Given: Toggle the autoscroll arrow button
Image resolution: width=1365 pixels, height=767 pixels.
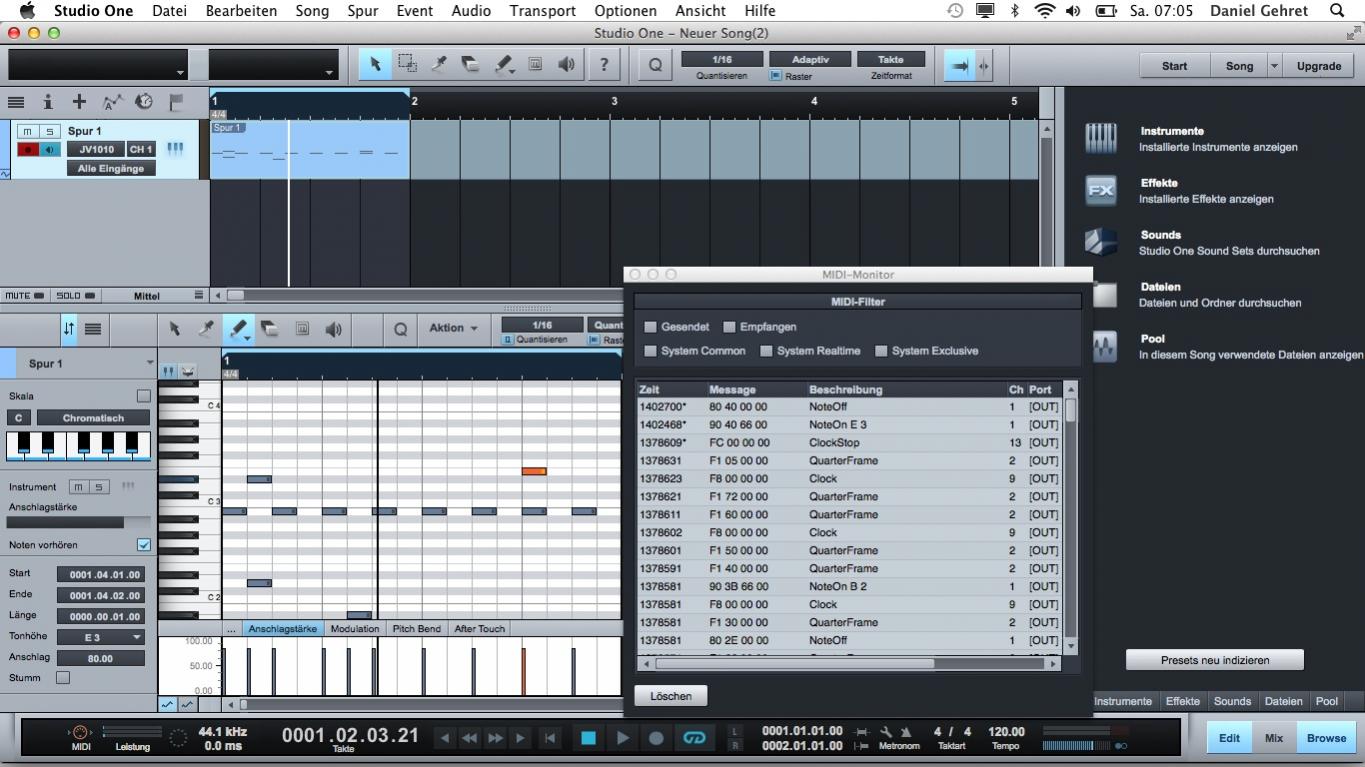Looking at the screenshot, I should [959, 66].
